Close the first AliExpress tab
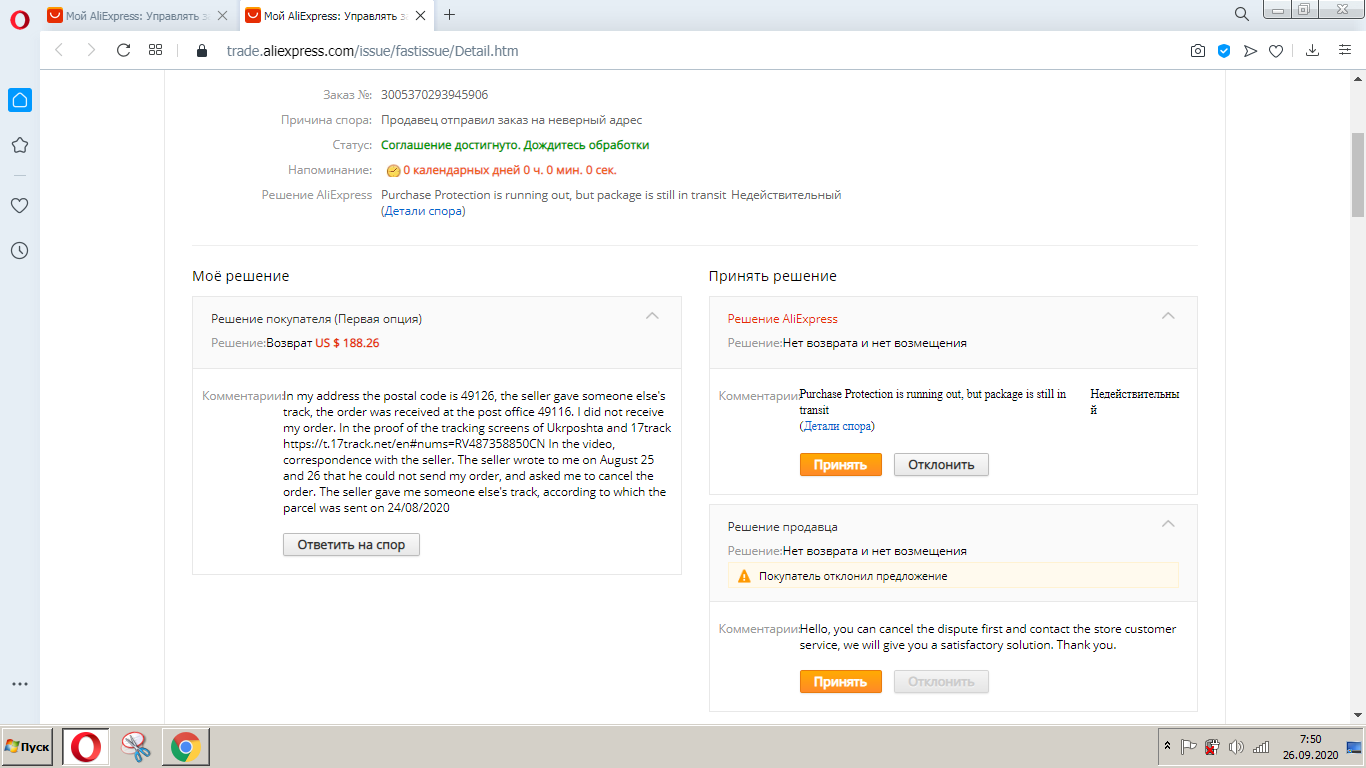The image size is (1366, 768). [x=222, y=15]
